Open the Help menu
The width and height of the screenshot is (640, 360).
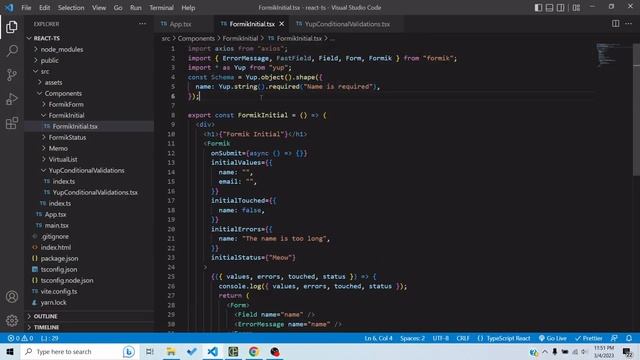pyautogui.click(x=188, y=8)
